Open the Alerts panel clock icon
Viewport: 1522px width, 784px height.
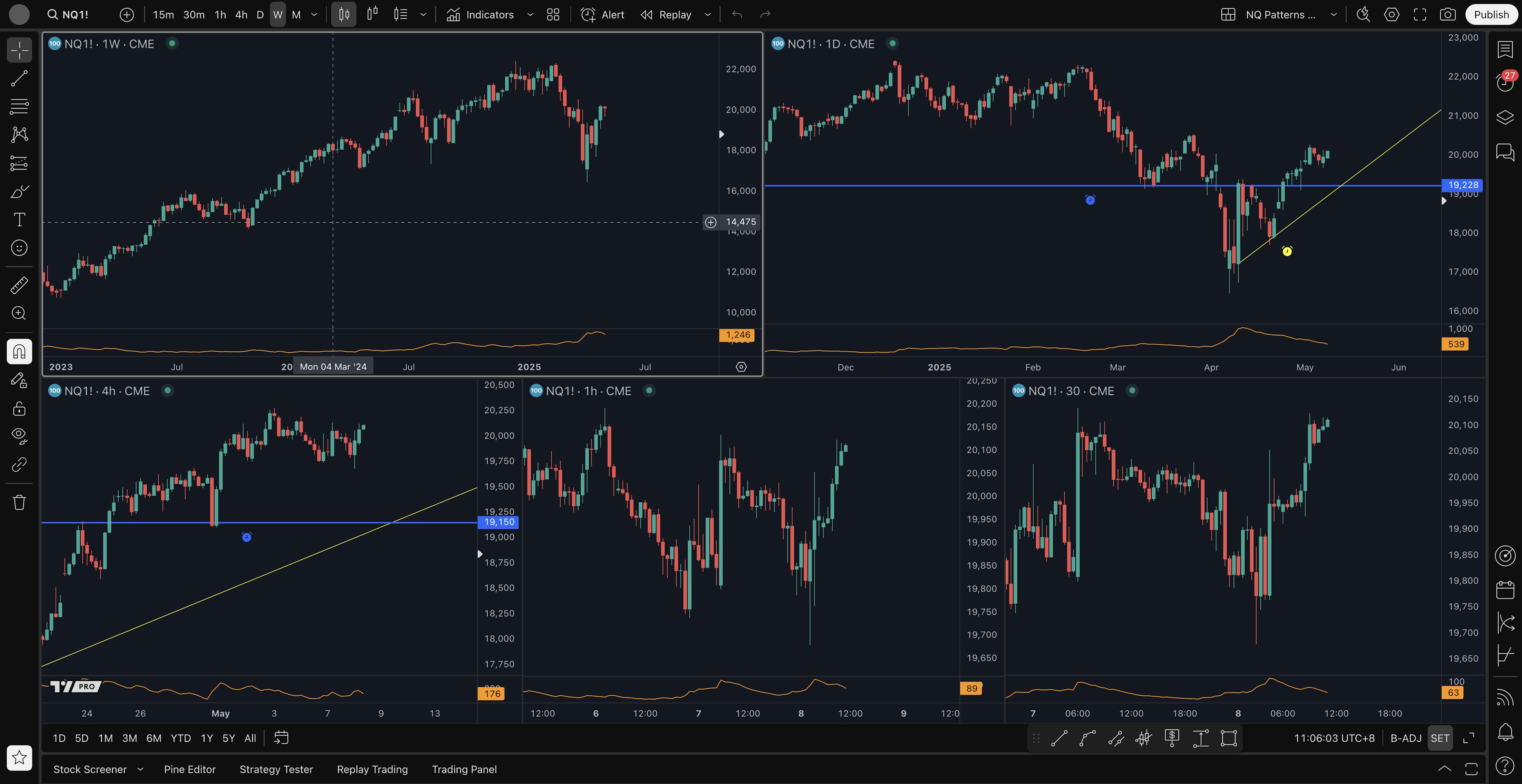[x=1505, y=83]
